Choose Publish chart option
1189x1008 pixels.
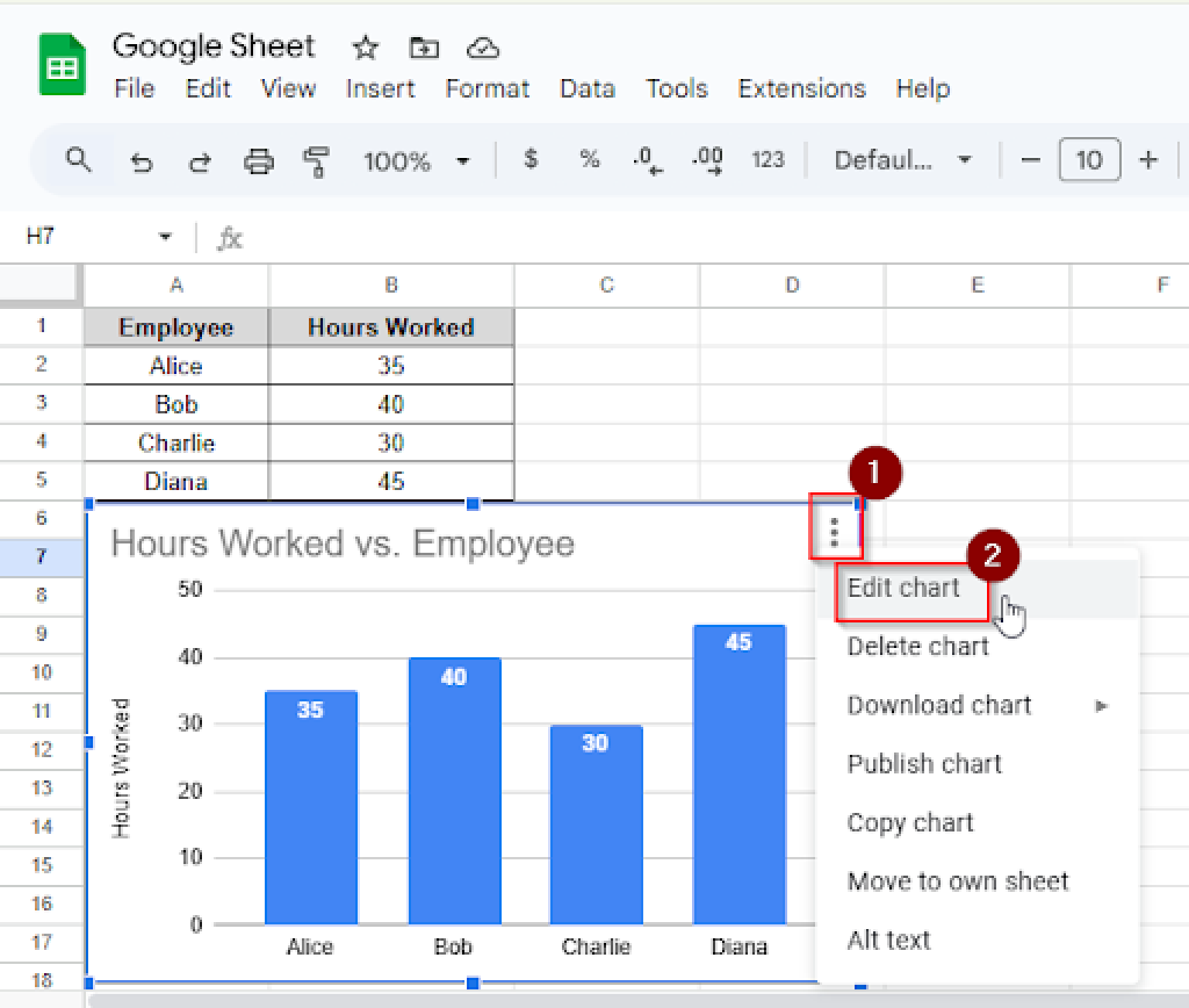pyautogui.click(x=978, y=764)
